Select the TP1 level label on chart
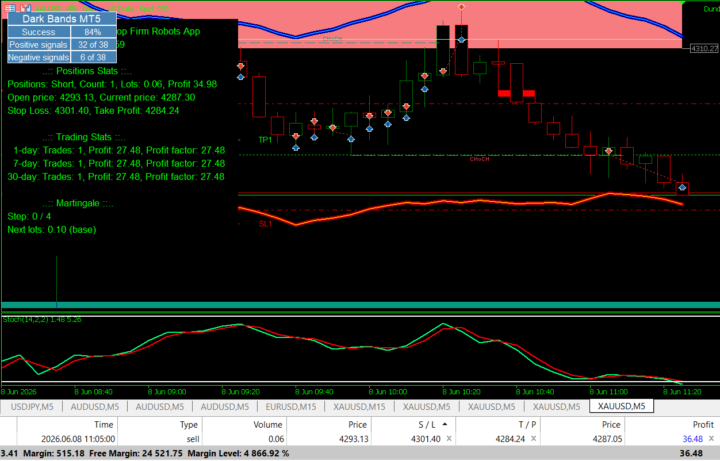This screenshot has width=720, height=461. [x=265, y=140]
